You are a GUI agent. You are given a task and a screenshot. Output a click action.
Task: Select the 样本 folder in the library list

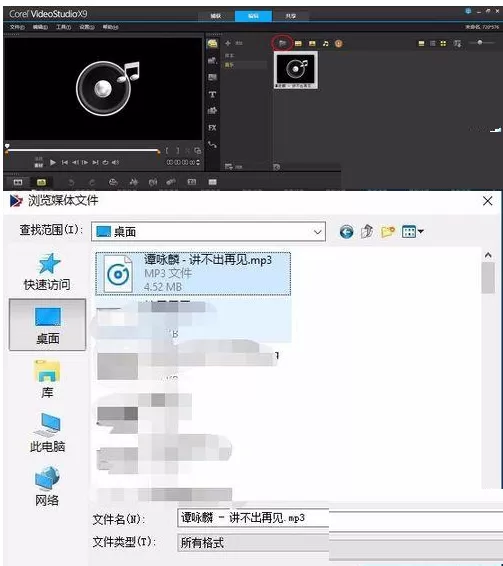[229, 56]
